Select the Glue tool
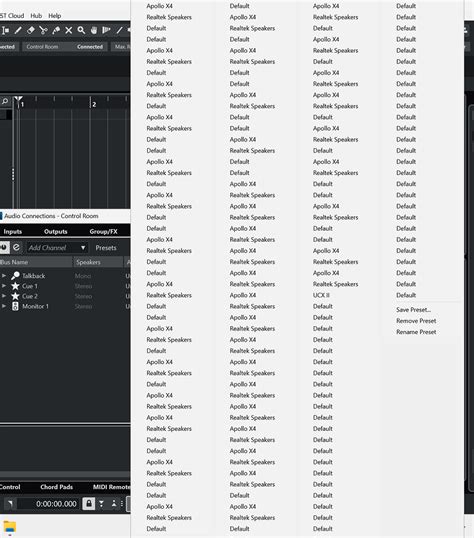 coord(56,31)
